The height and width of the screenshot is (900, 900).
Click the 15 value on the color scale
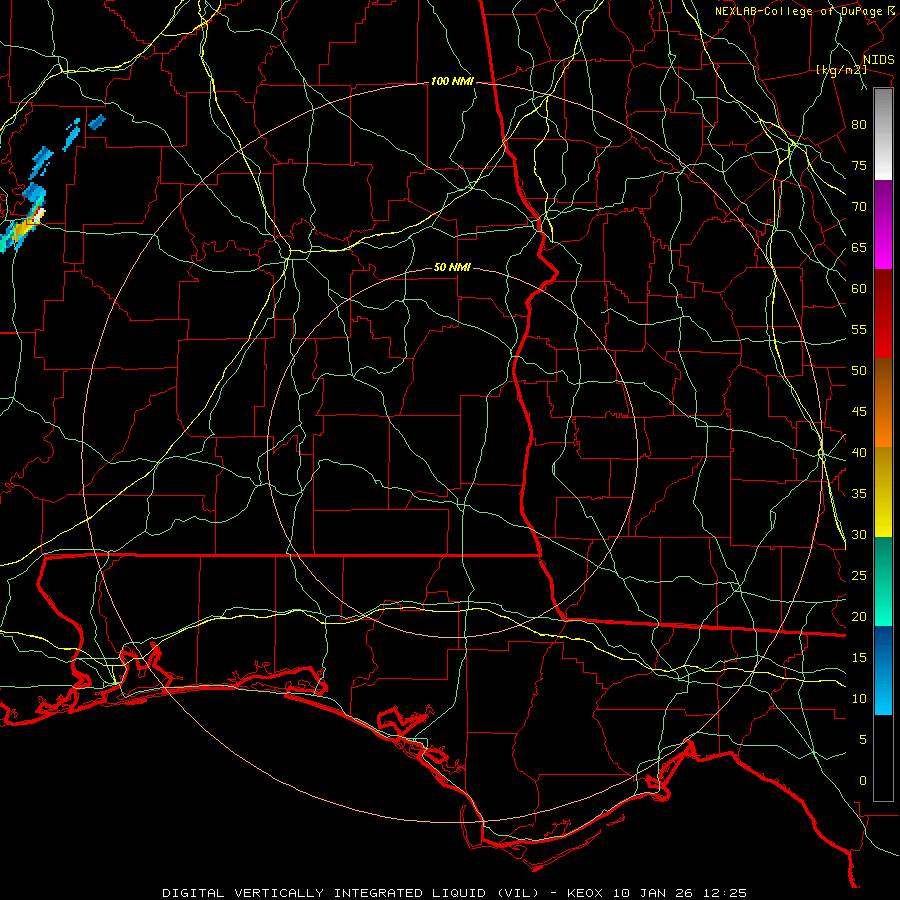point(859,658)
